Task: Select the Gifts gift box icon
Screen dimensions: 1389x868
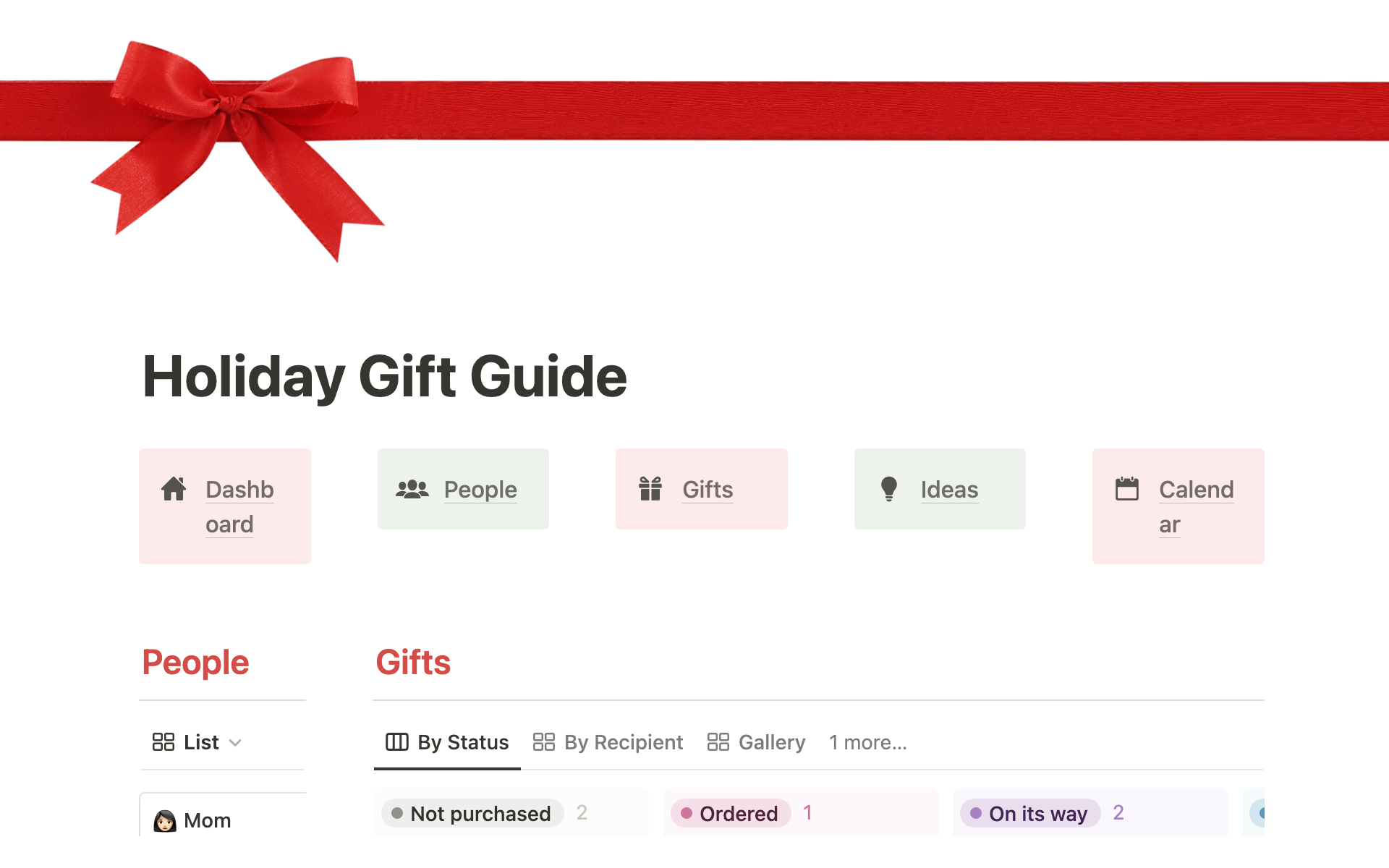Action: (x=650, y=488)
